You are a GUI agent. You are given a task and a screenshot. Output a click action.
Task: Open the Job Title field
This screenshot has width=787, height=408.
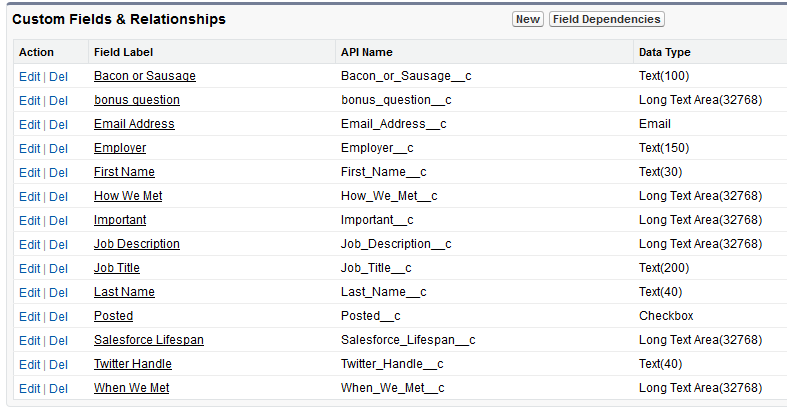[x=116, y=268]
